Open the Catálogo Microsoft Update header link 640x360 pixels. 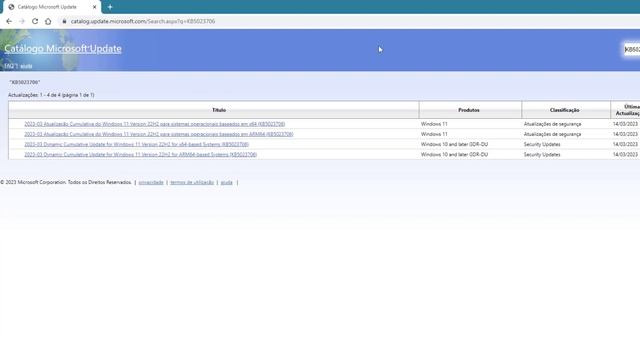point(63,49)
